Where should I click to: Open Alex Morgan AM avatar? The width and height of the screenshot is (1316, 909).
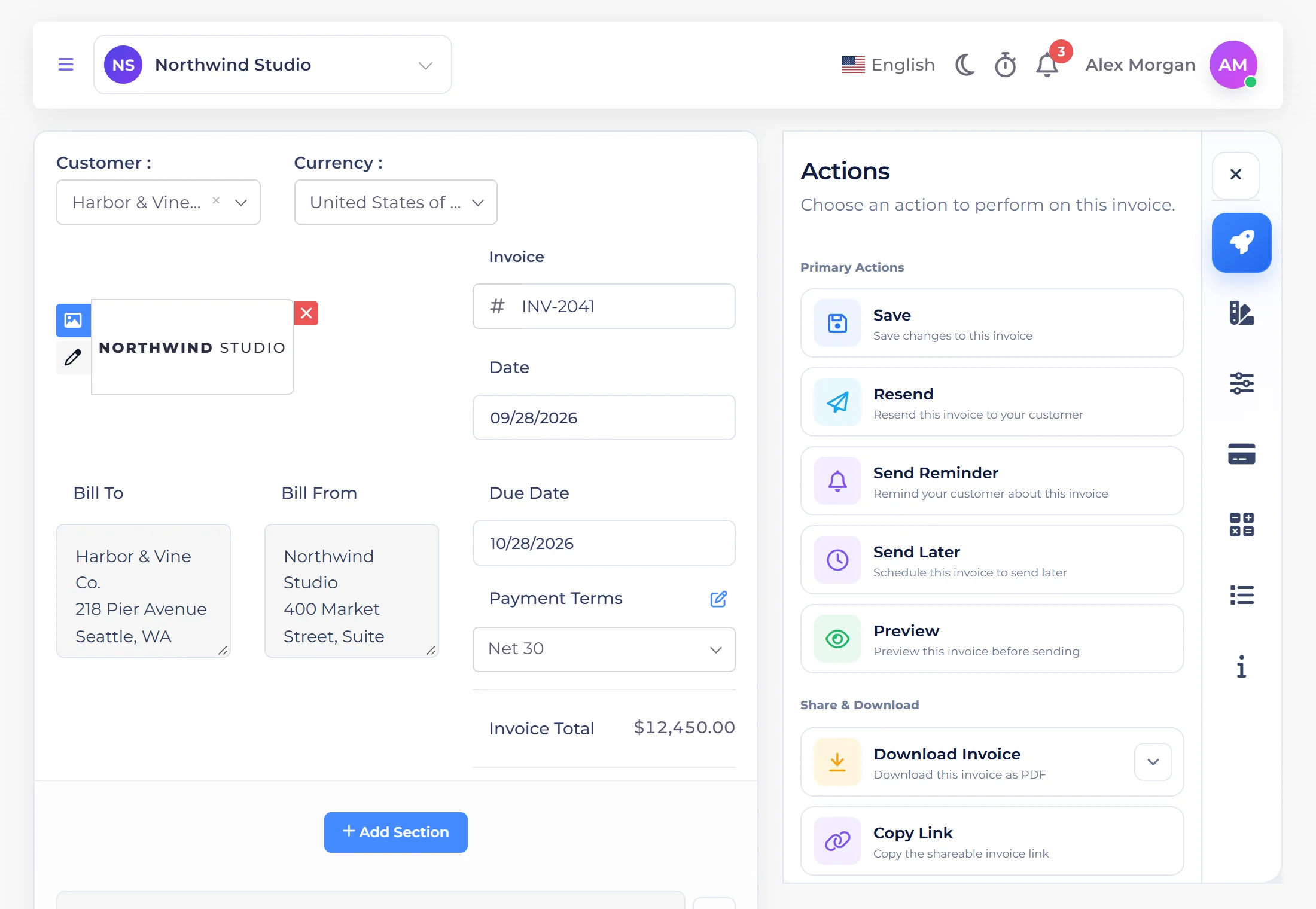pos(1233,65)
